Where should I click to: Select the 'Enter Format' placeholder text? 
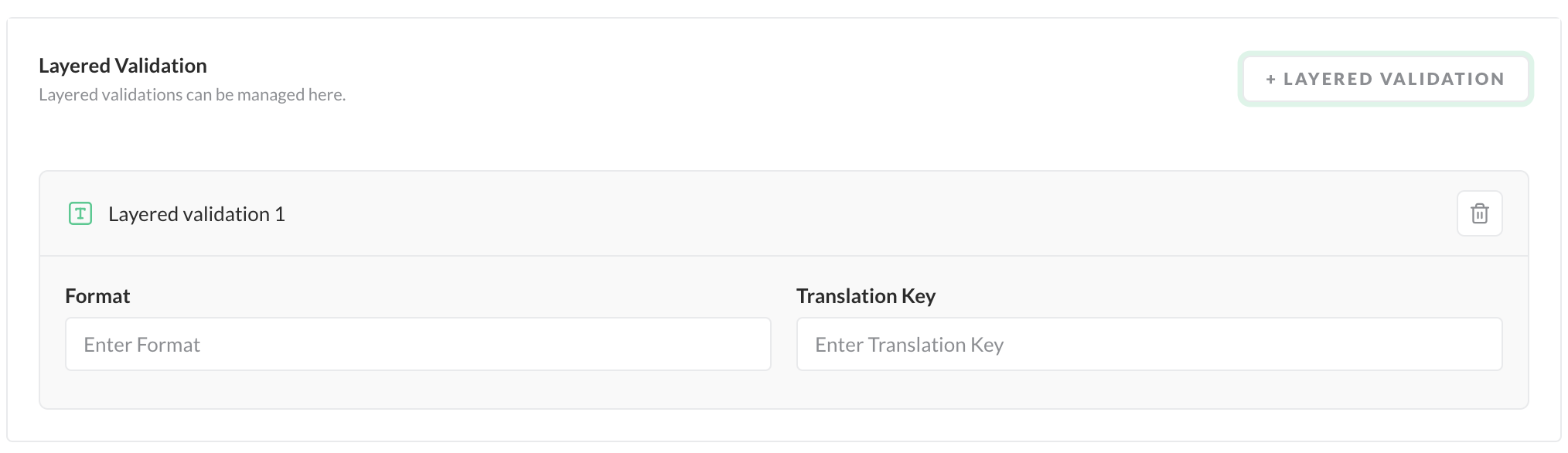coord(141,345)
